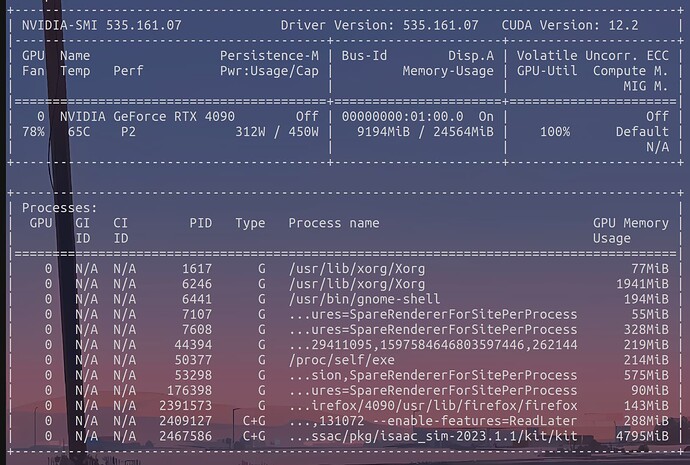Image resolution: width=690 pixels, height=465 pixels.
Task: Click the 78% fan speed value
Action: [33, 131]
